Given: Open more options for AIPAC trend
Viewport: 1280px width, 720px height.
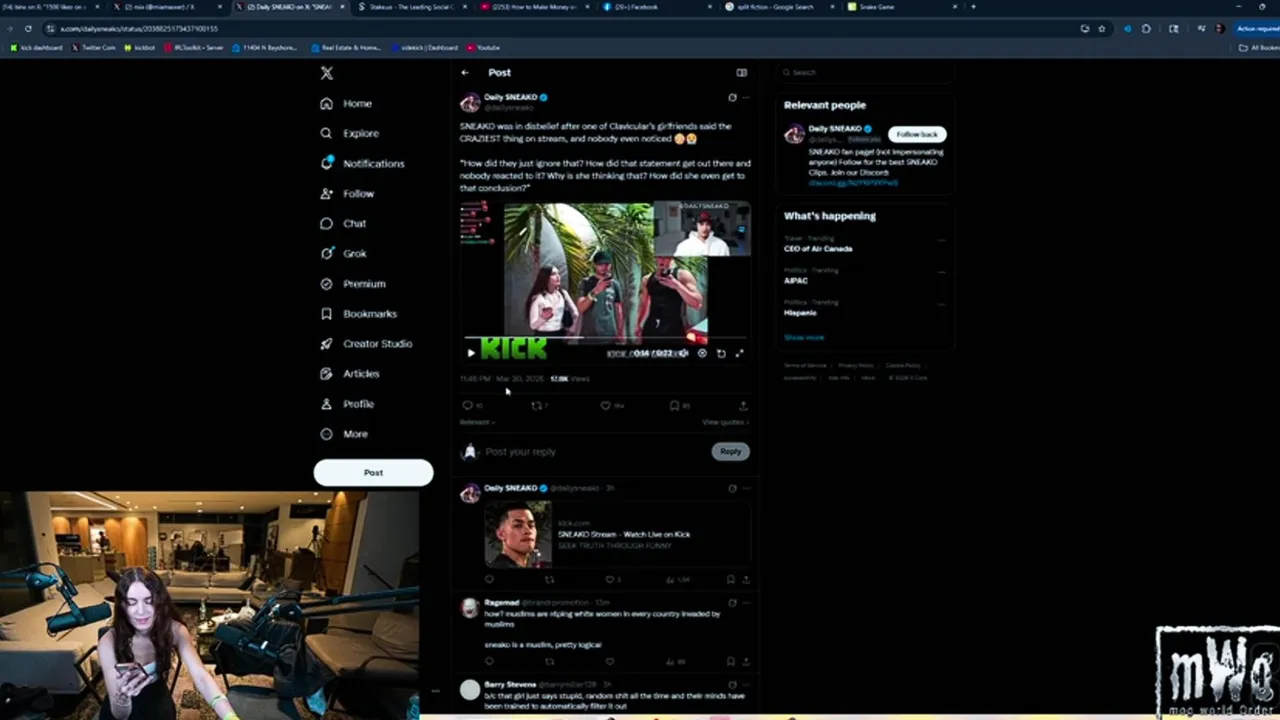Looking at the screenshot, I should [x=941, y=272].
